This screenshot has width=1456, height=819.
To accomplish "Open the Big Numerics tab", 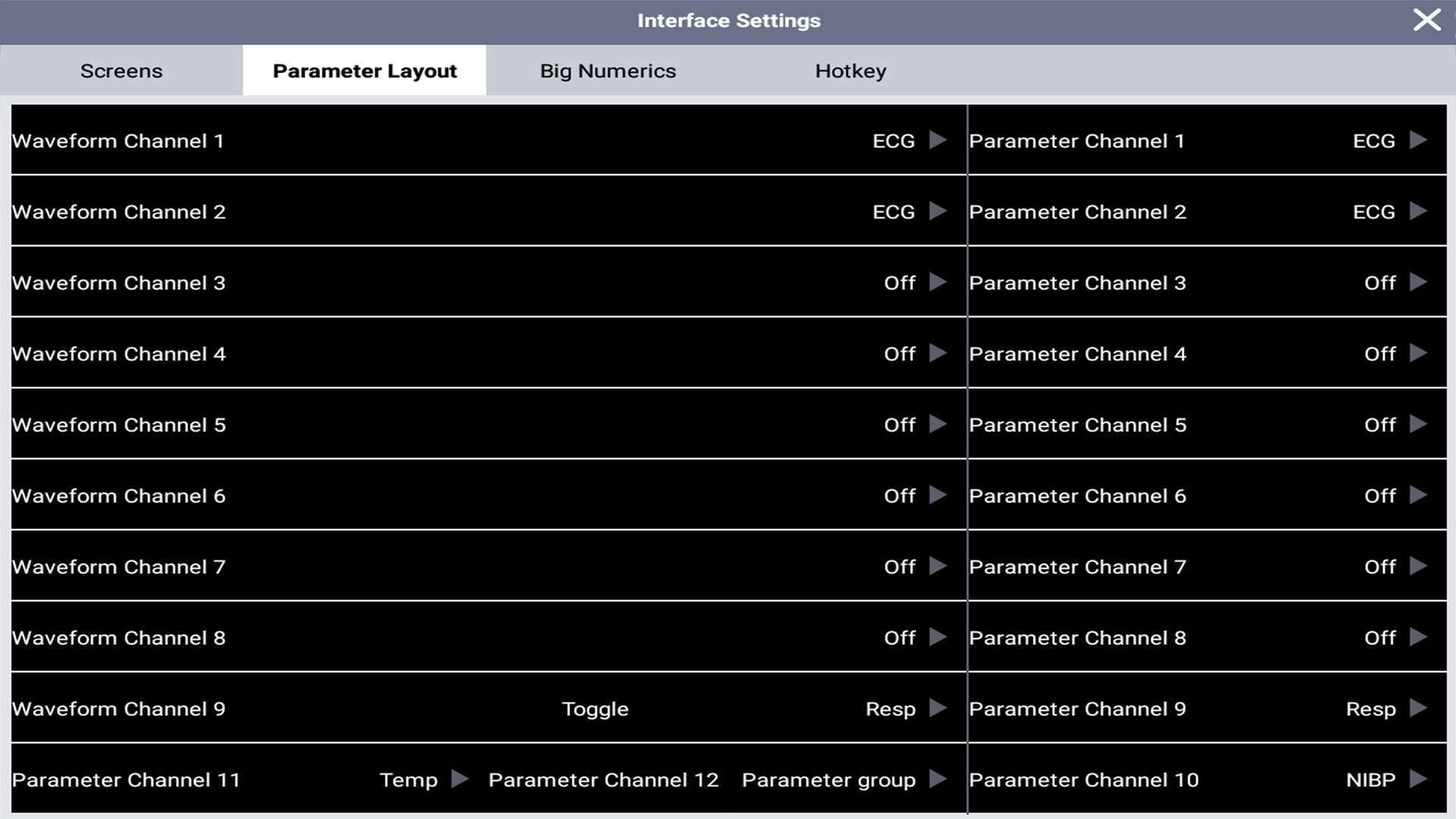I will click(x=607, y=71).
